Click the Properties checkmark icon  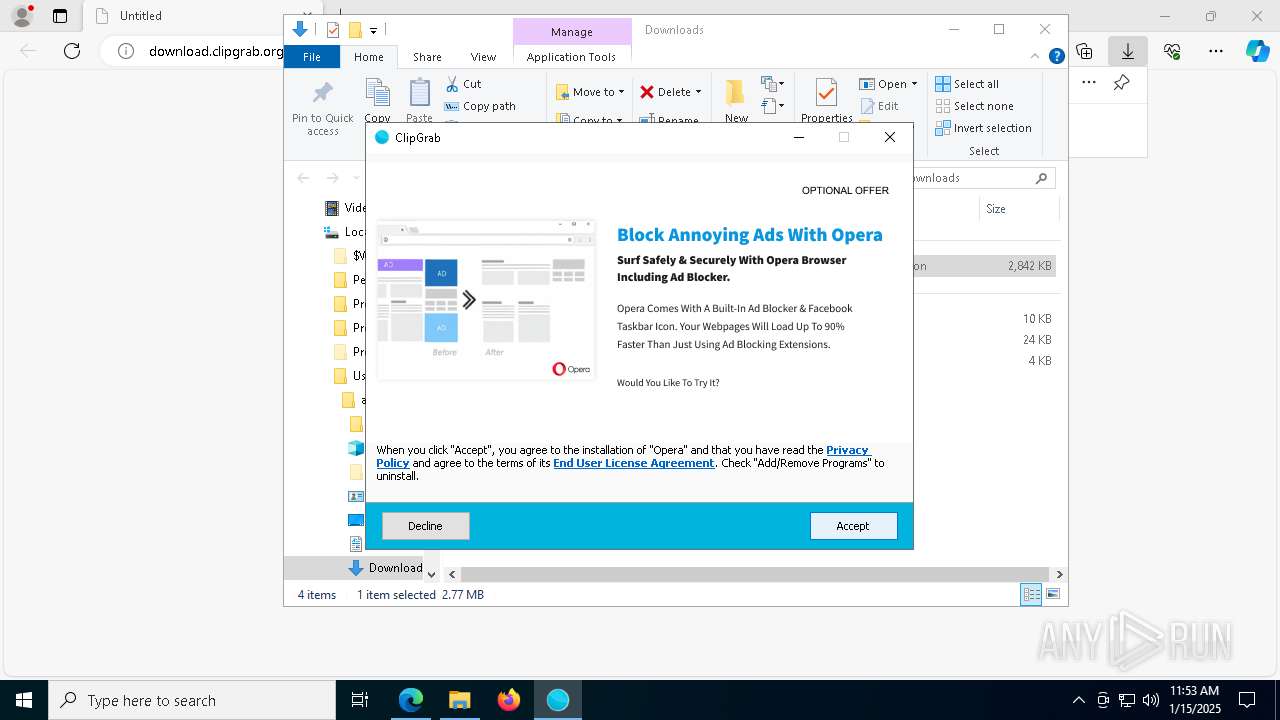coord(826,93)
